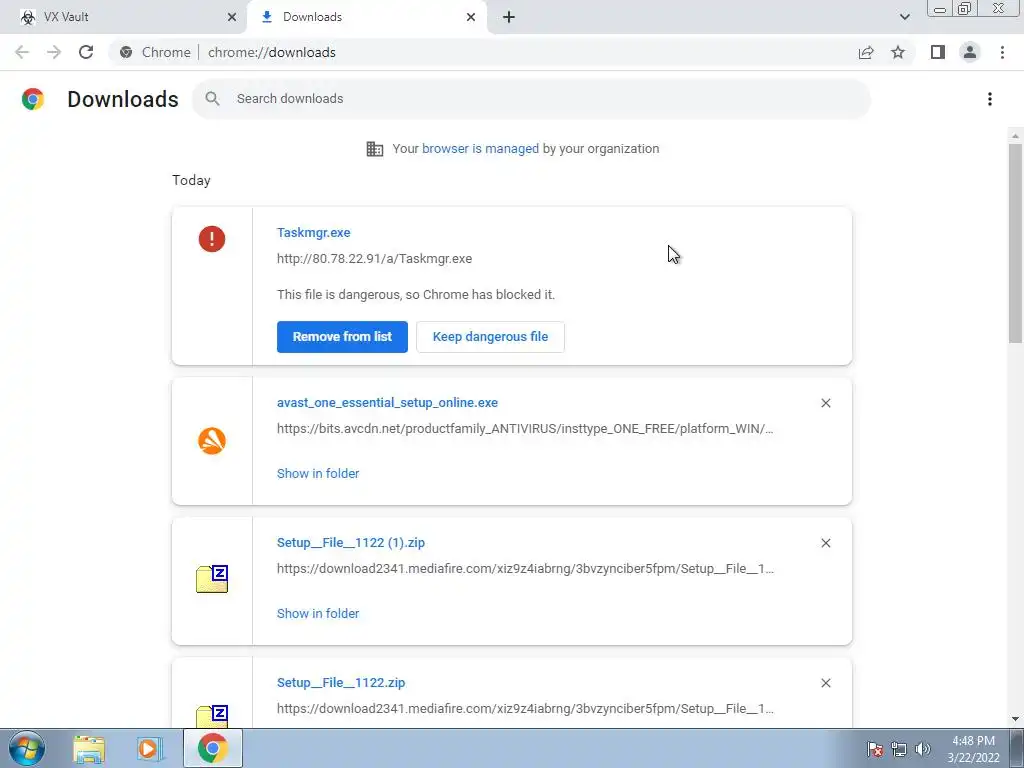Open the Chrome profile avatar

coord(970,52)
